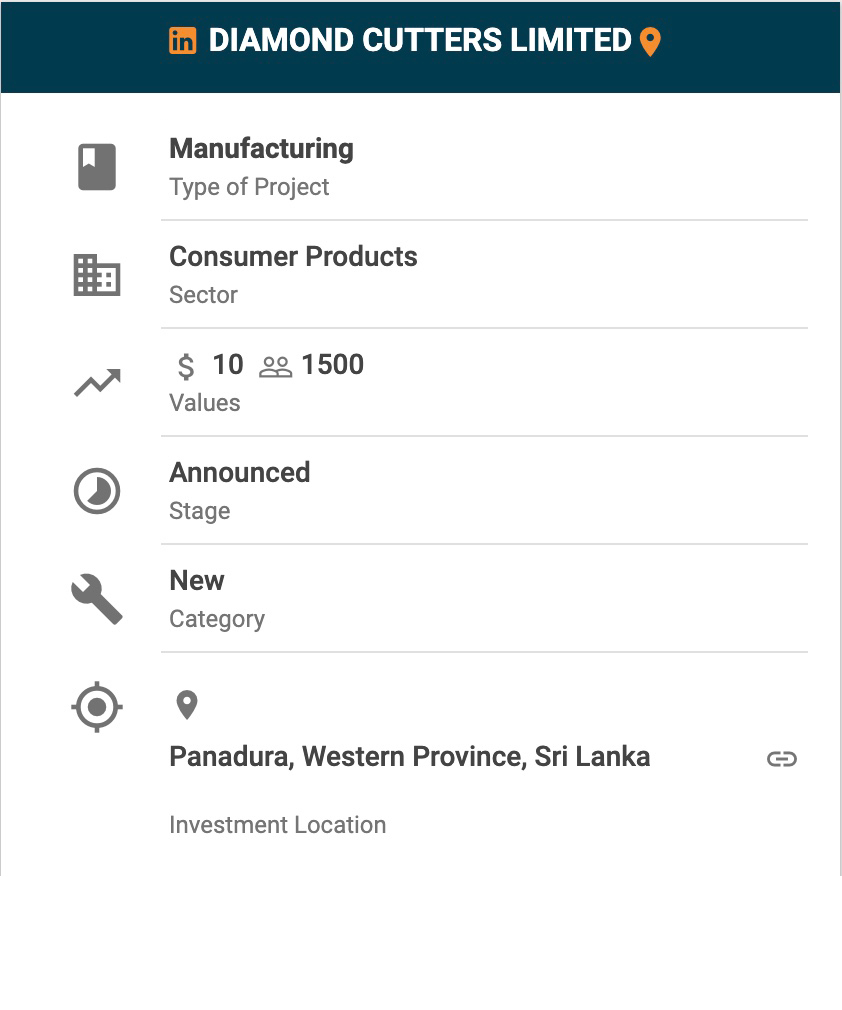Click the people icon next to 1500
The height and width of the screenshot is (1010, 842).
click(x=275, y=367)
